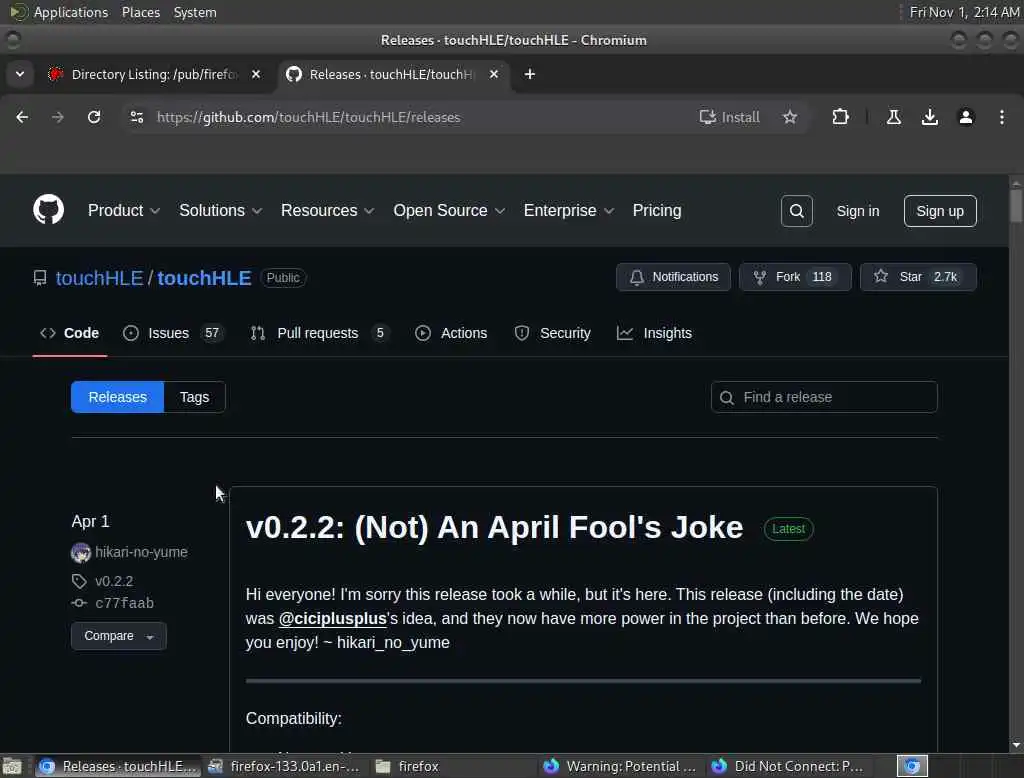Click the address bar URL
Image resolution: width=1024 pixels, height=778 pixels.
click(x=308, y=117)
